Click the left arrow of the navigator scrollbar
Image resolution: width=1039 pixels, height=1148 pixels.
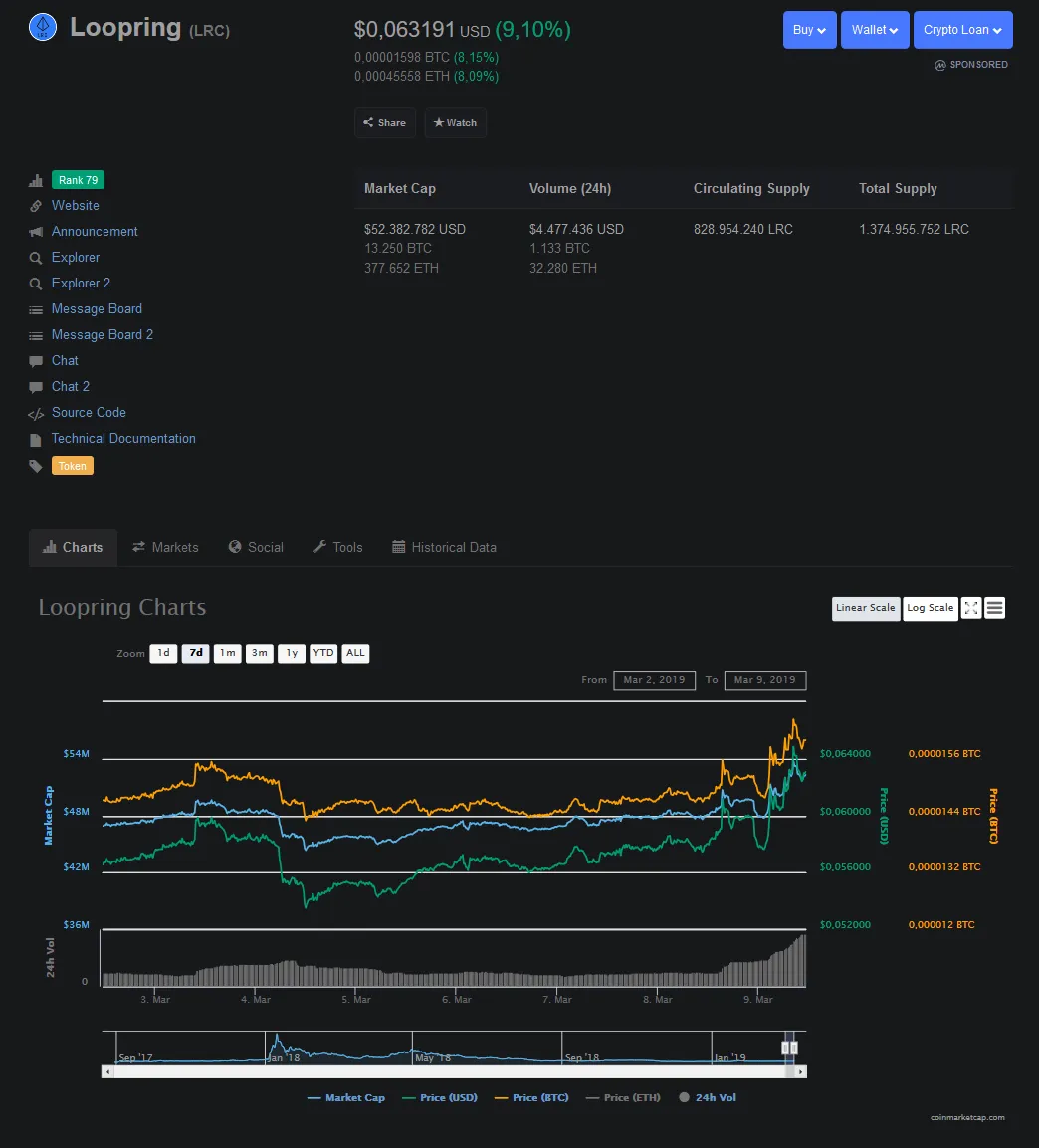(x=107, y=1071)
